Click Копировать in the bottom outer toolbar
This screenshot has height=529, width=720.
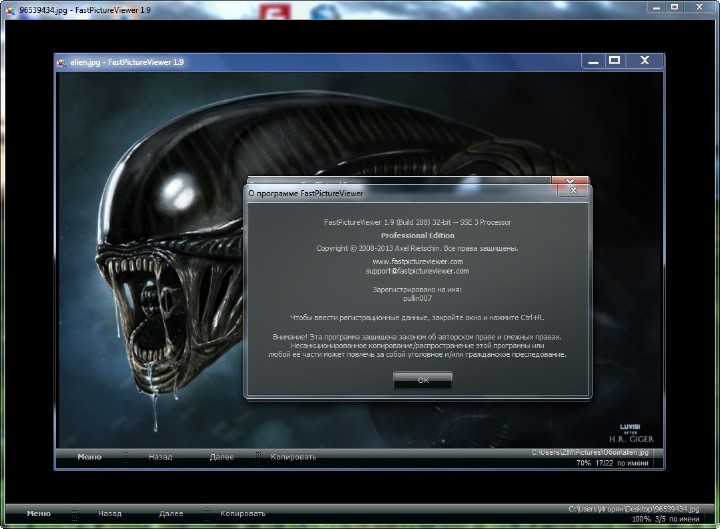point(243,513)
